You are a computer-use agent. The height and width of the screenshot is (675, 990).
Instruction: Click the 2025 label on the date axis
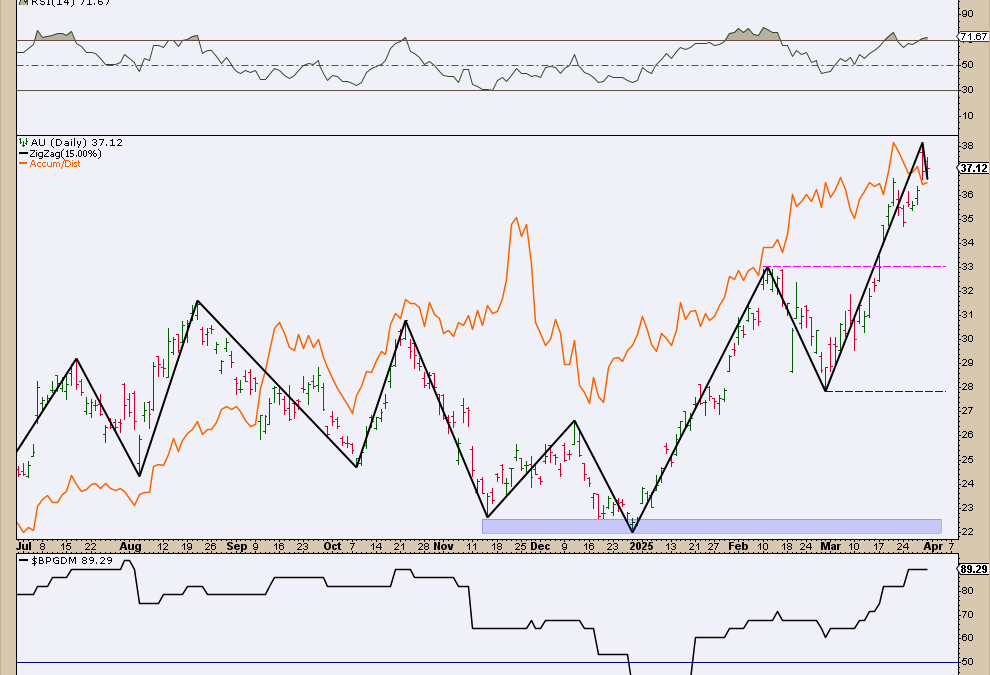tap(641, 546)
